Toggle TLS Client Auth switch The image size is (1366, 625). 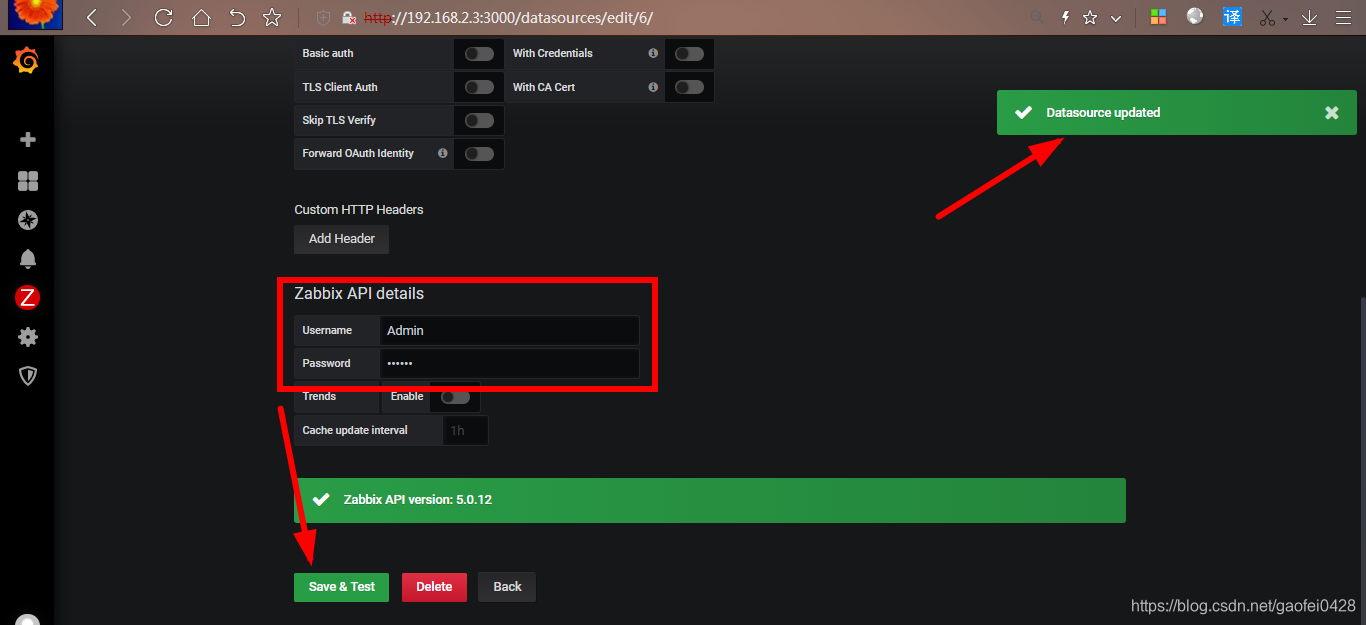[x=479, y=87]
